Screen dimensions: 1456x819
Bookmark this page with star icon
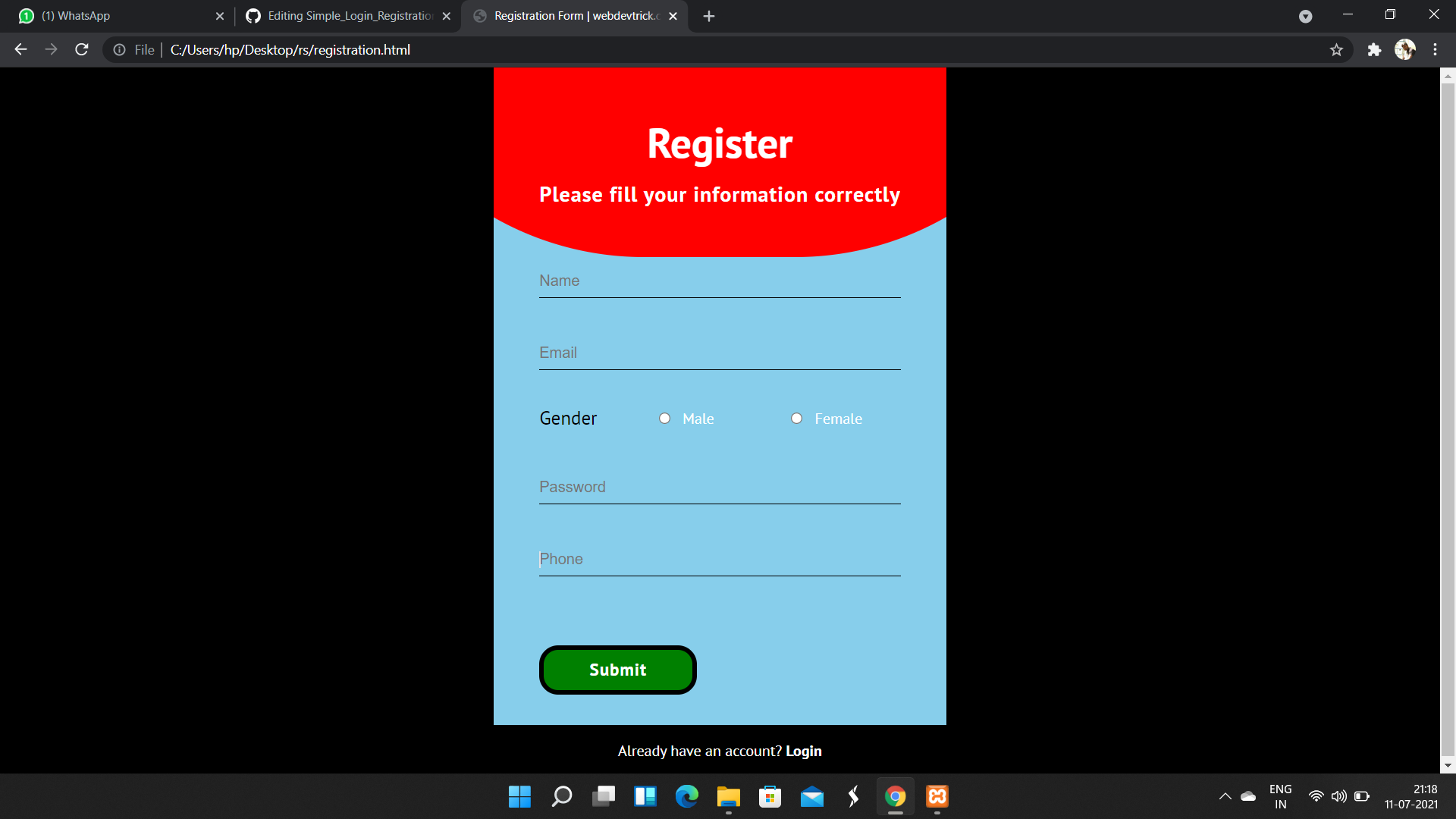point(1336,50)
